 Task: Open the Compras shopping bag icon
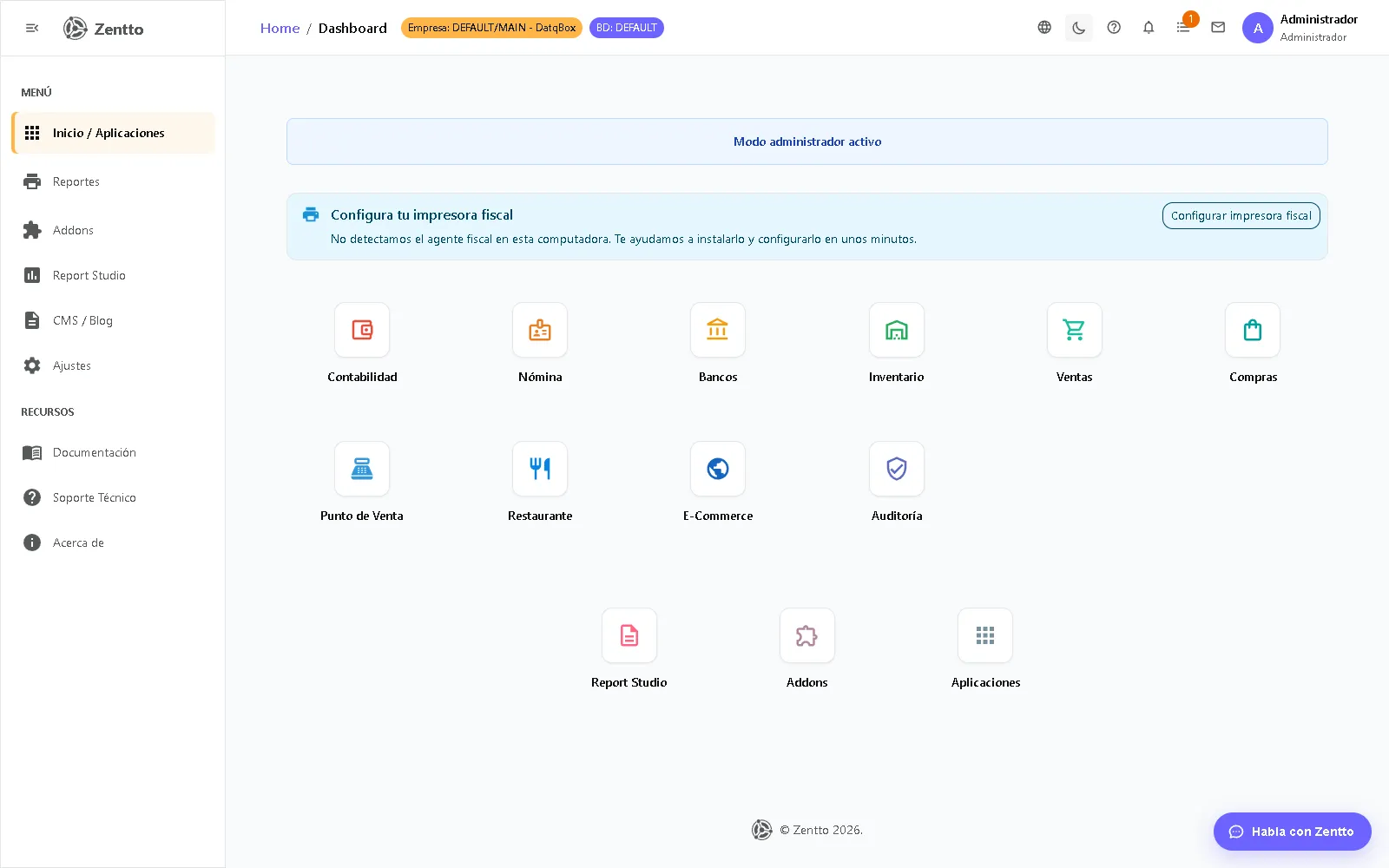[1253, 330]
